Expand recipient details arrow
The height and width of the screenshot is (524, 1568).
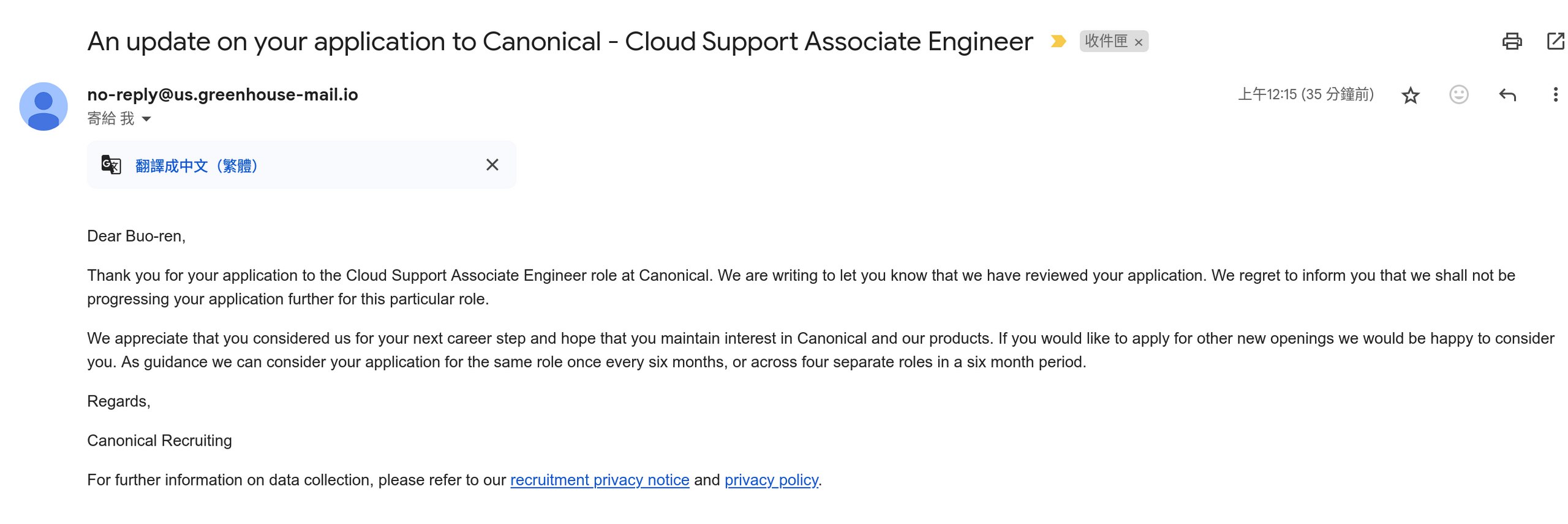146,119
